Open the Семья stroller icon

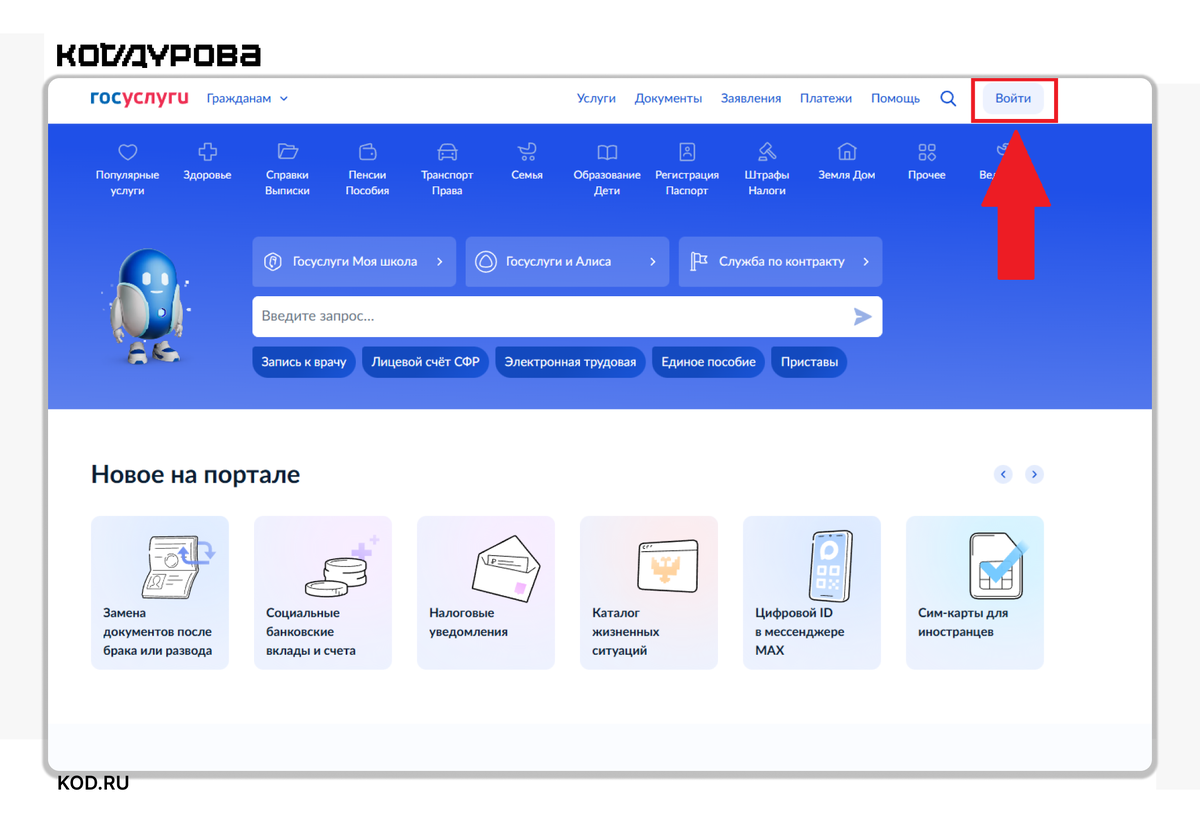[527, 152]
